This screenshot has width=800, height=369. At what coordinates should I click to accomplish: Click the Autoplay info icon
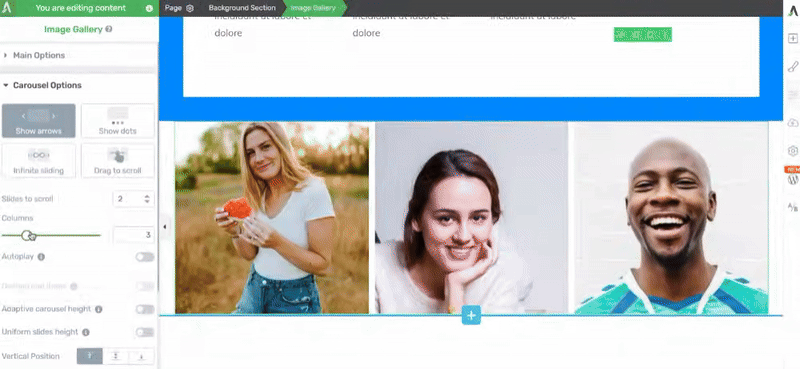(41, 257)
